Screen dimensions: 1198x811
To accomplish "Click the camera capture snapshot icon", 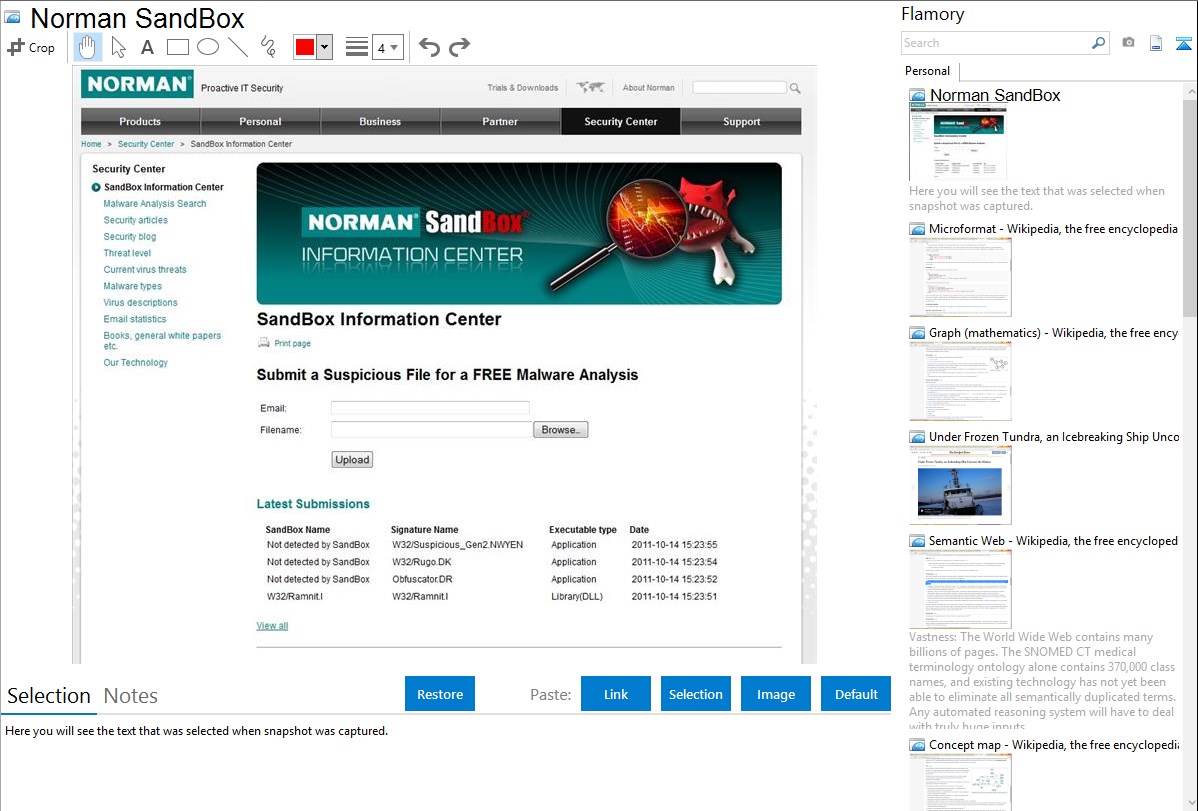I will coord(1128,43).
